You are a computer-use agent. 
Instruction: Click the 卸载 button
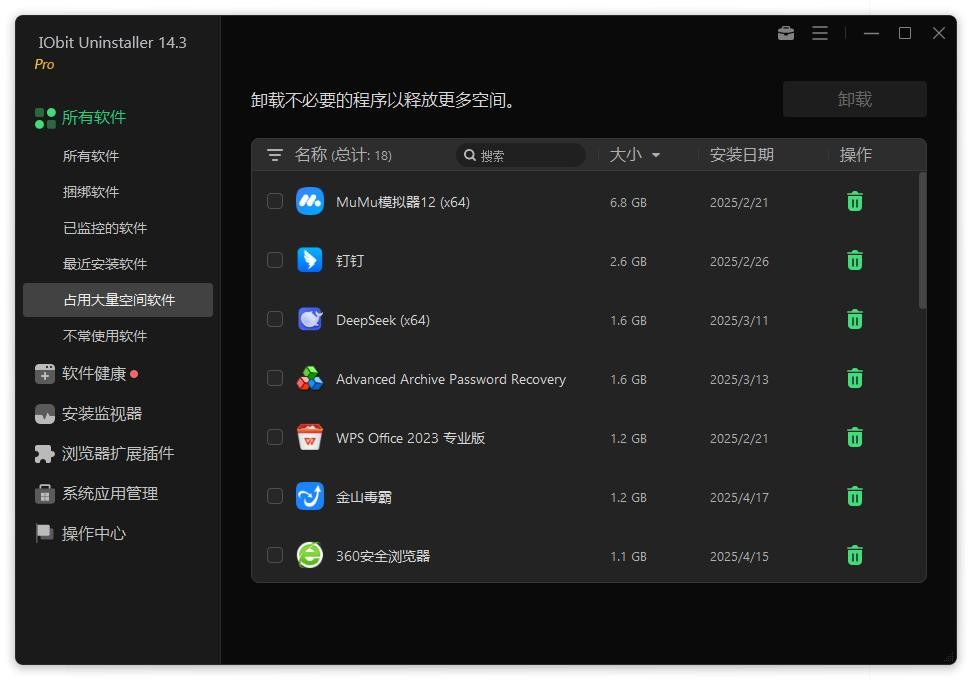[x=854, y=99]
